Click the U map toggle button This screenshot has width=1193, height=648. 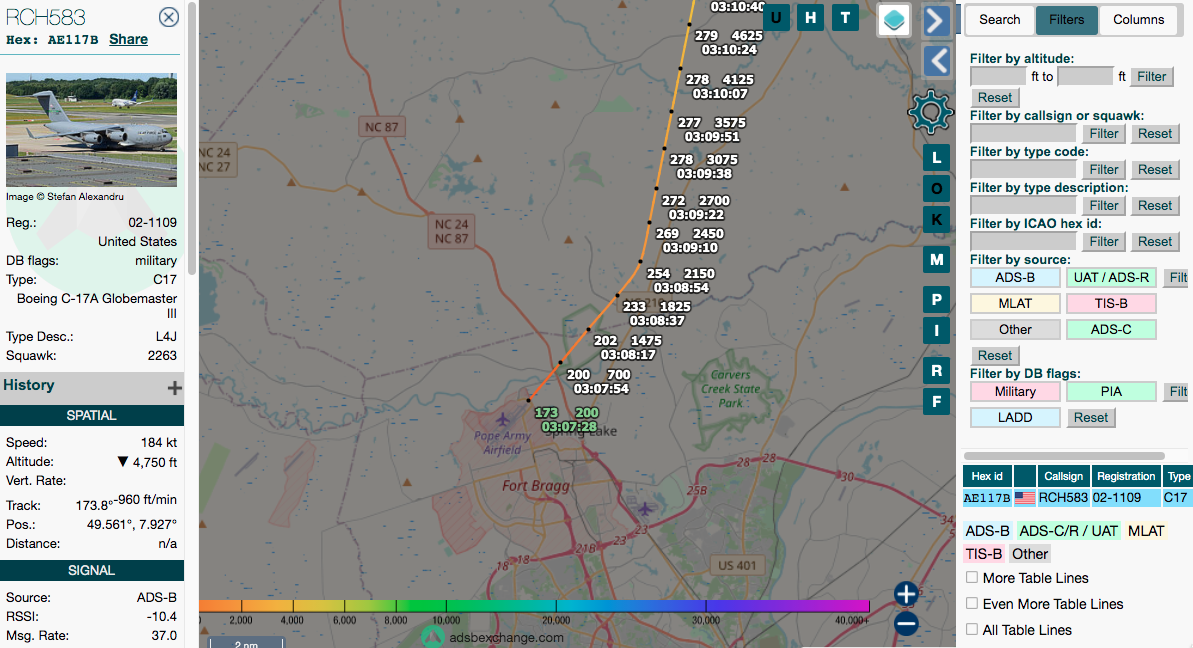(776, 17)
